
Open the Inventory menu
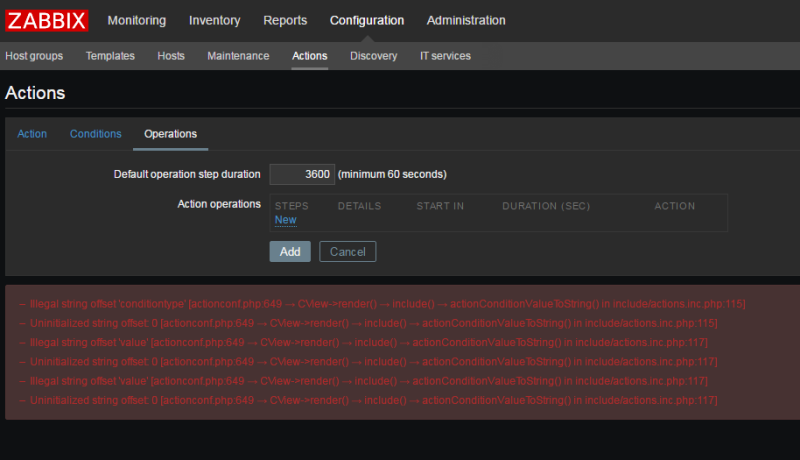coord(214,20)
